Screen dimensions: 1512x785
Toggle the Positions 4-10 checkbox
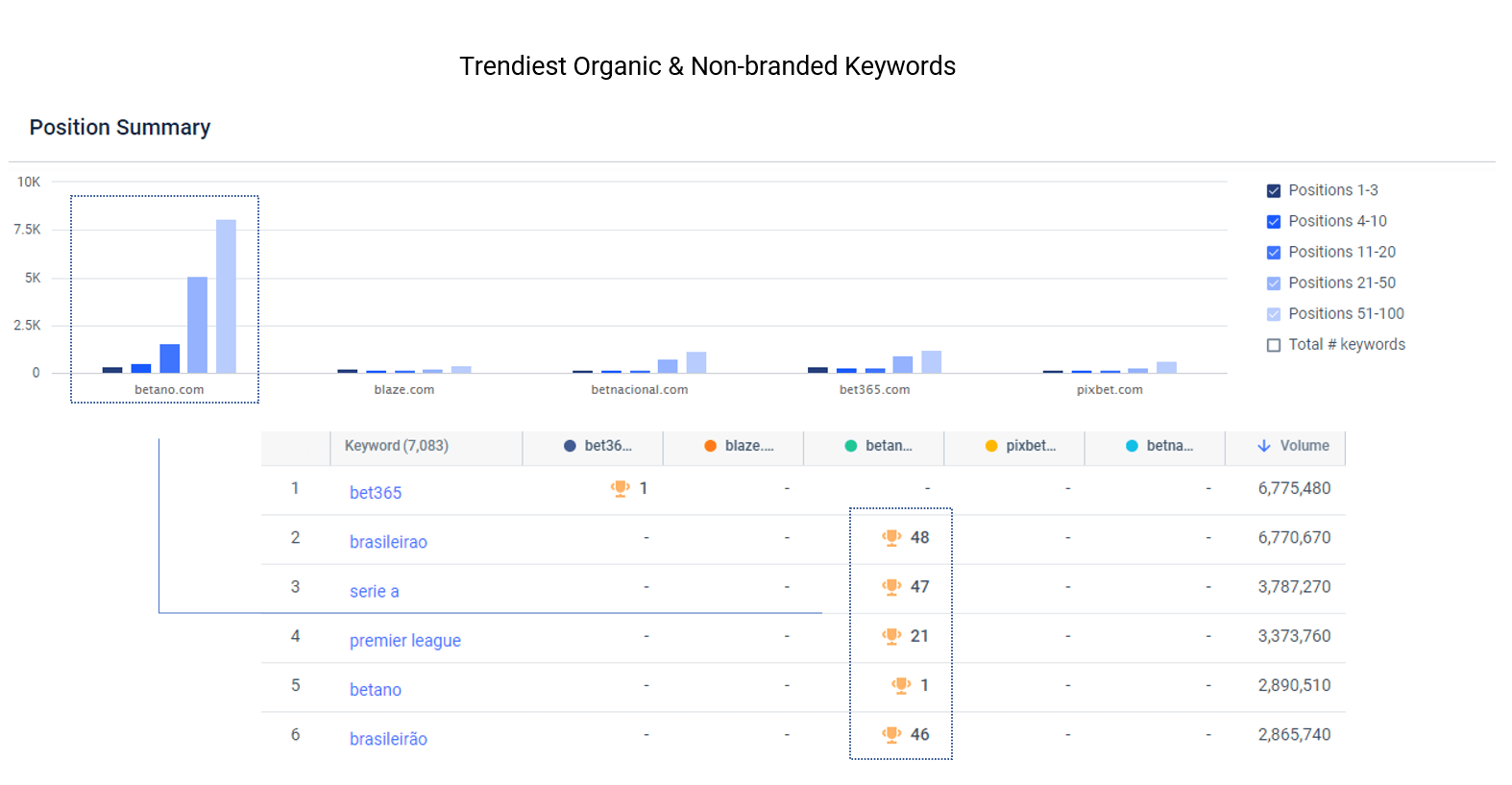[1274, 222]
